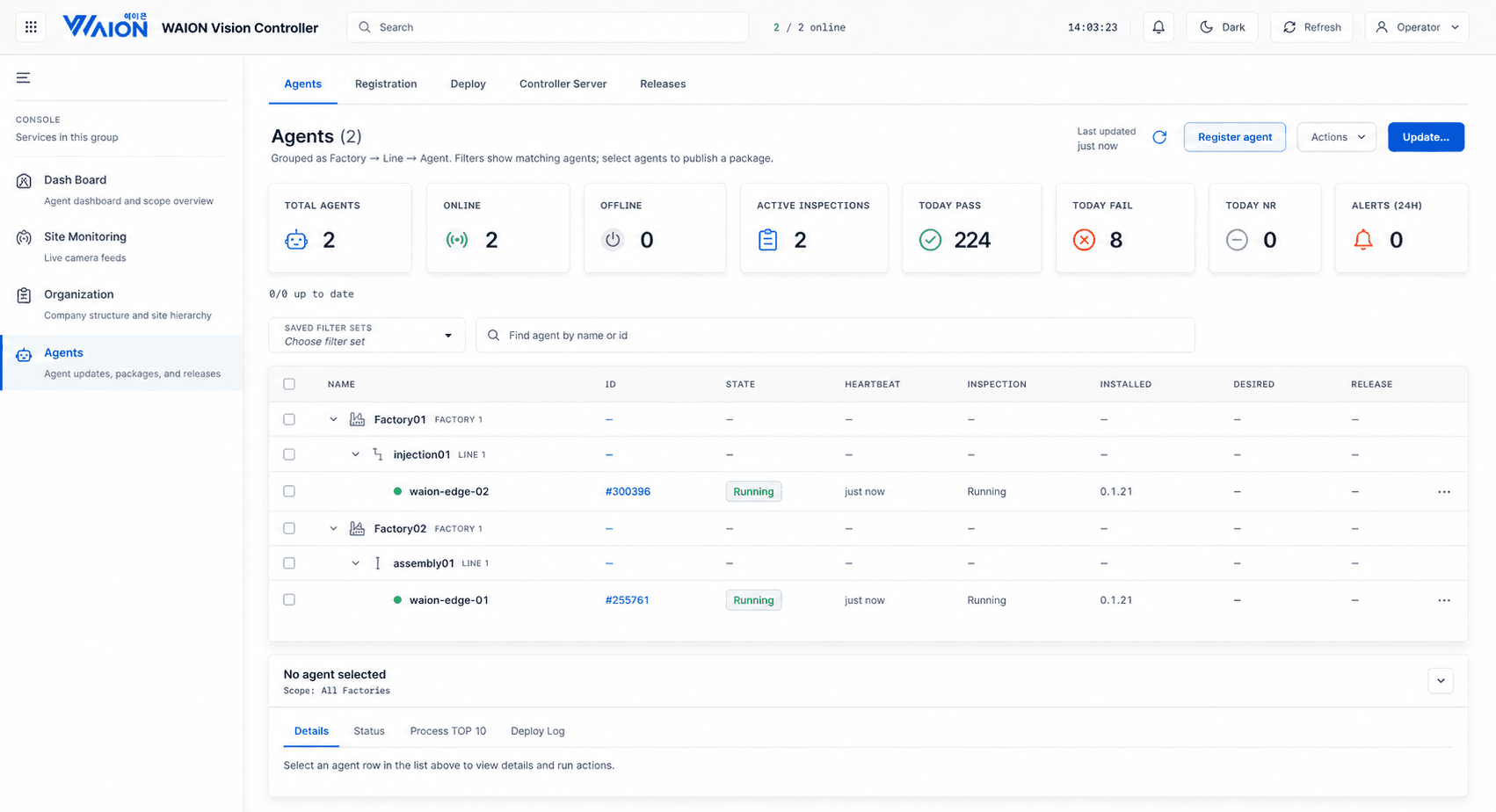Open the notifications bell

pyautogui.click(x=1158, y=27)
